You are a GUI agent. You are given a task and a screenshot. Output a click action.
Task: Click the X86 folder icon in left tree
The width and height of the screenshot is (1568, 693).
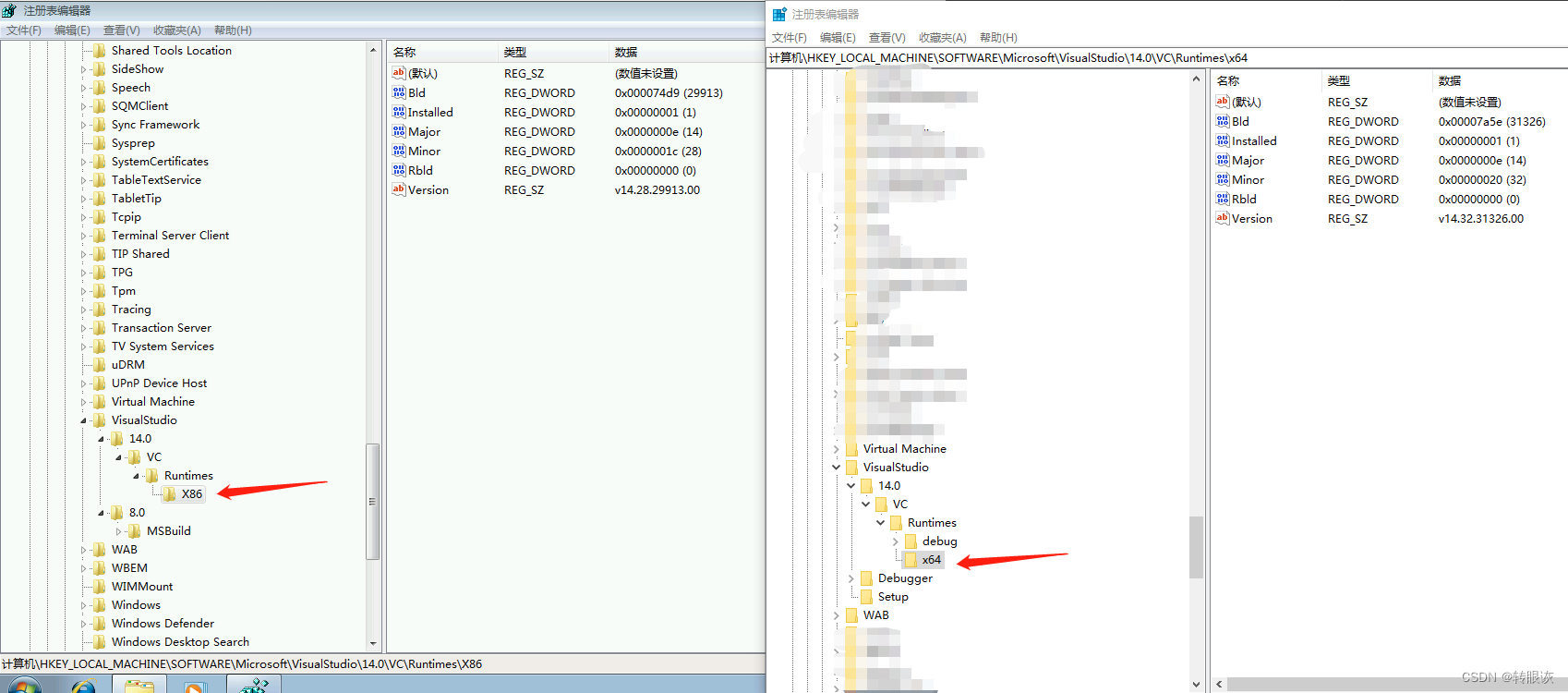click(170, 493)
